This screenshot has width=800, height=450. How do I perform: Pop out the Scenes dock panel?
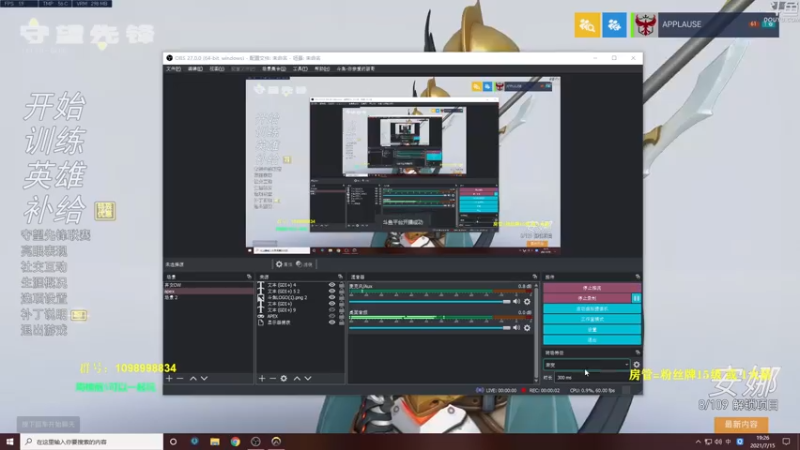tap(249, 277)
